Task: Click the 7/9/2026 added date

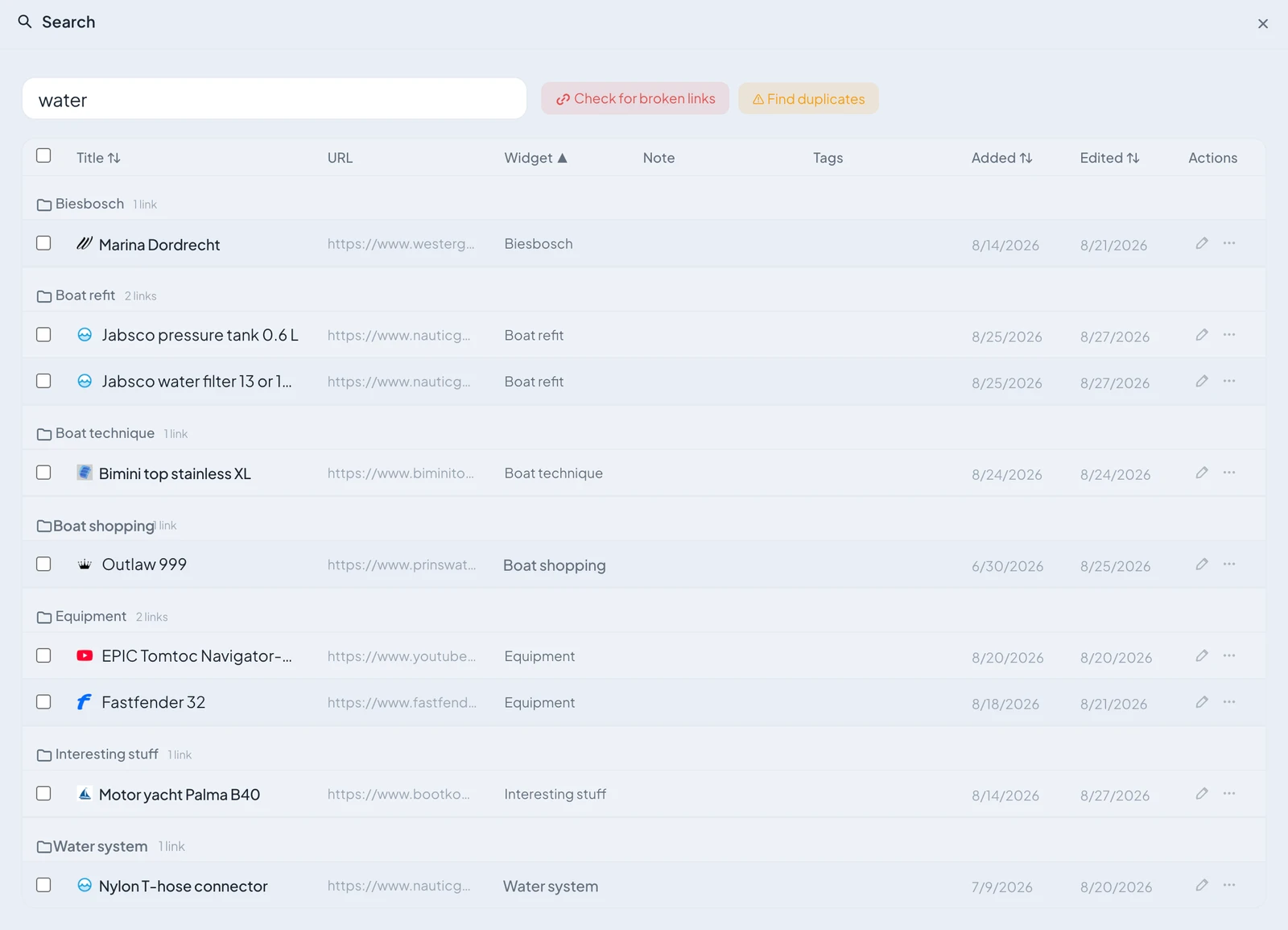Action: (1002, 887)
